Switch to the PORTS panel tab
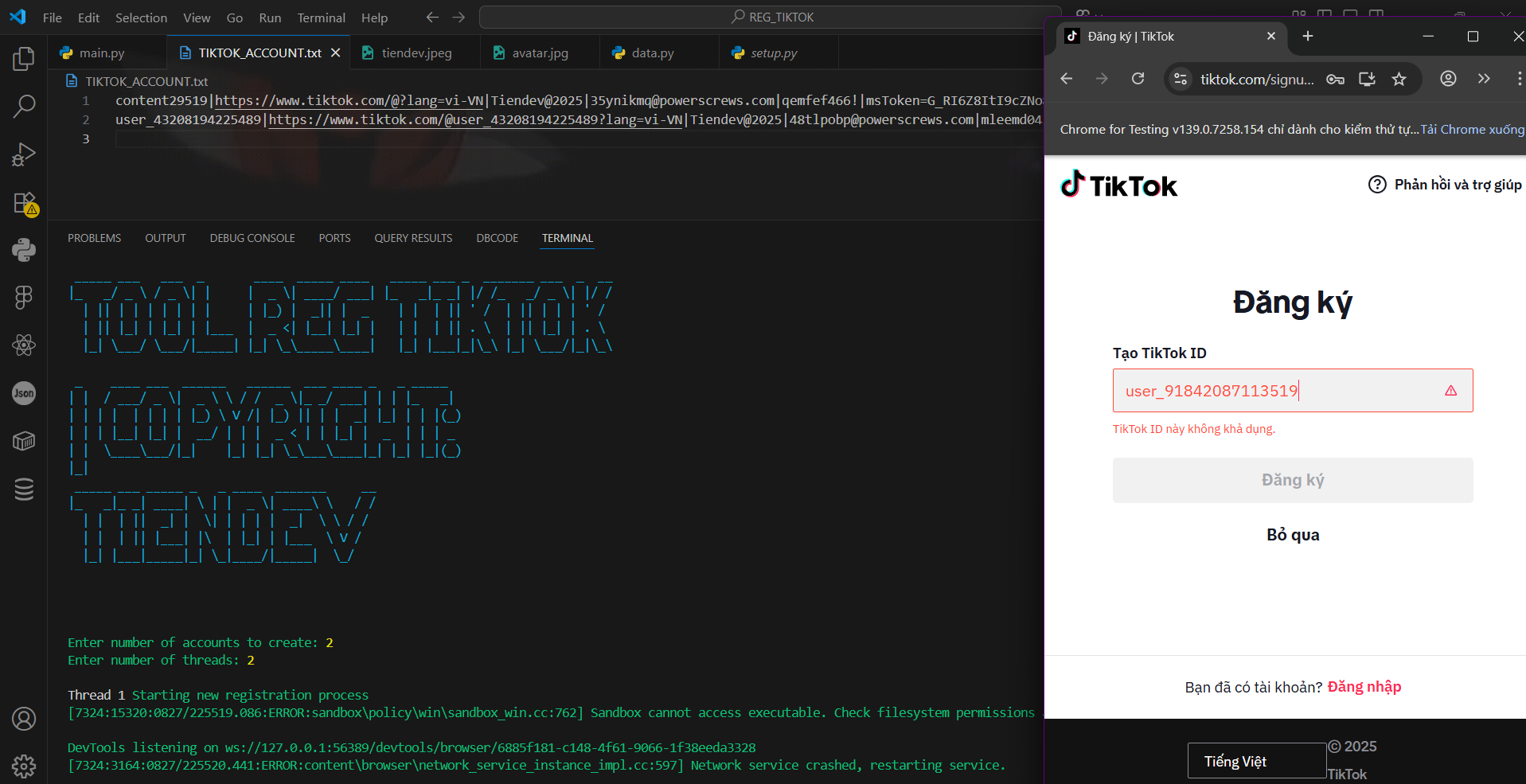Screen dimensions: 1526x784 pyautogui.click(x=334, y=238)
